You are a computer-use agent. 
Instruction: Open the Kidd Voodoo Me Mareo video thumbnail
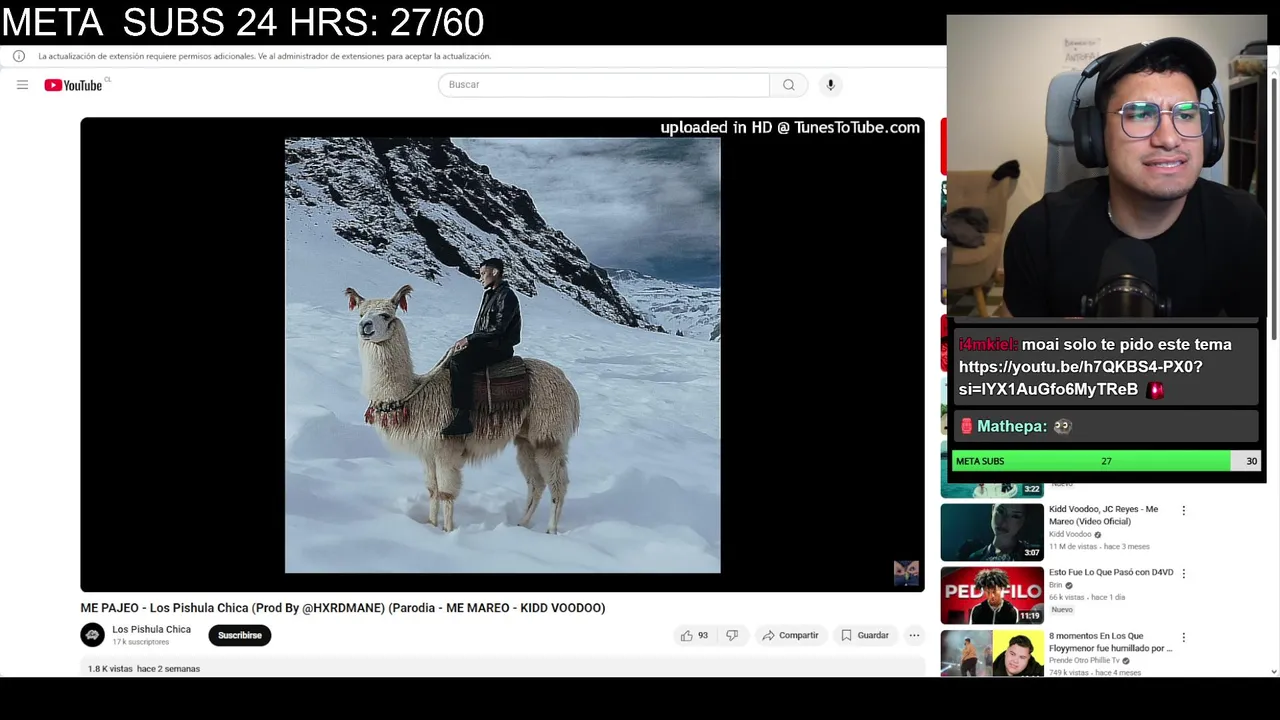click(x=992, y=532)
